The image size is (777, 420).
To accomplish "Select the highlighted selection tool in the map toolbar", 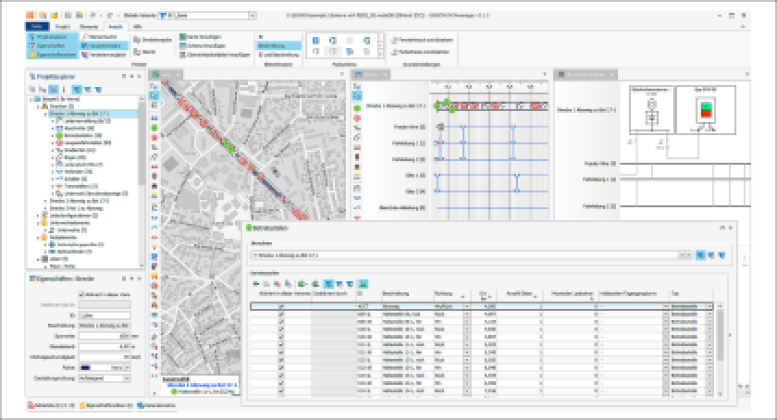I will click(154, 96).
